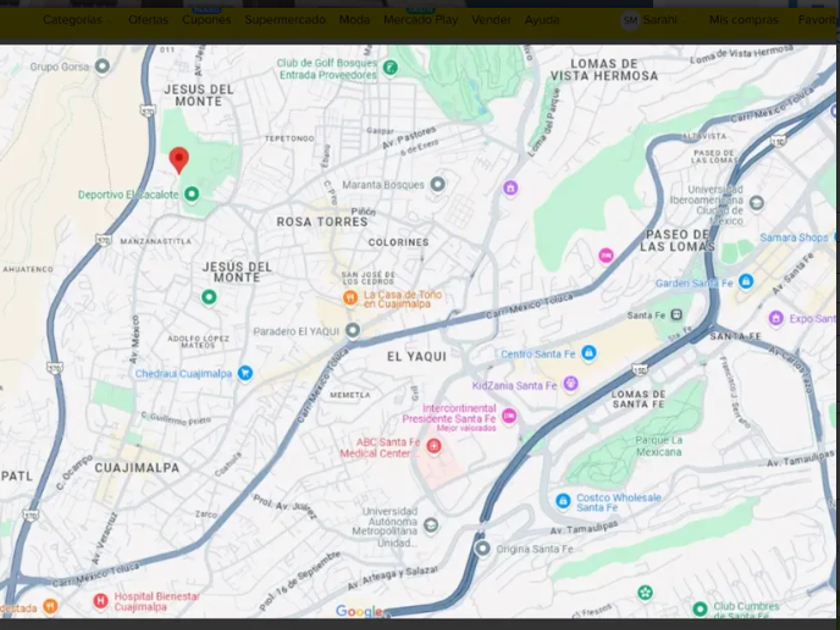Image resolution: width=840 pixels, height=630 pixels.
Task: Expand the Categorías dropdown menu
Action: pos(78,20)
